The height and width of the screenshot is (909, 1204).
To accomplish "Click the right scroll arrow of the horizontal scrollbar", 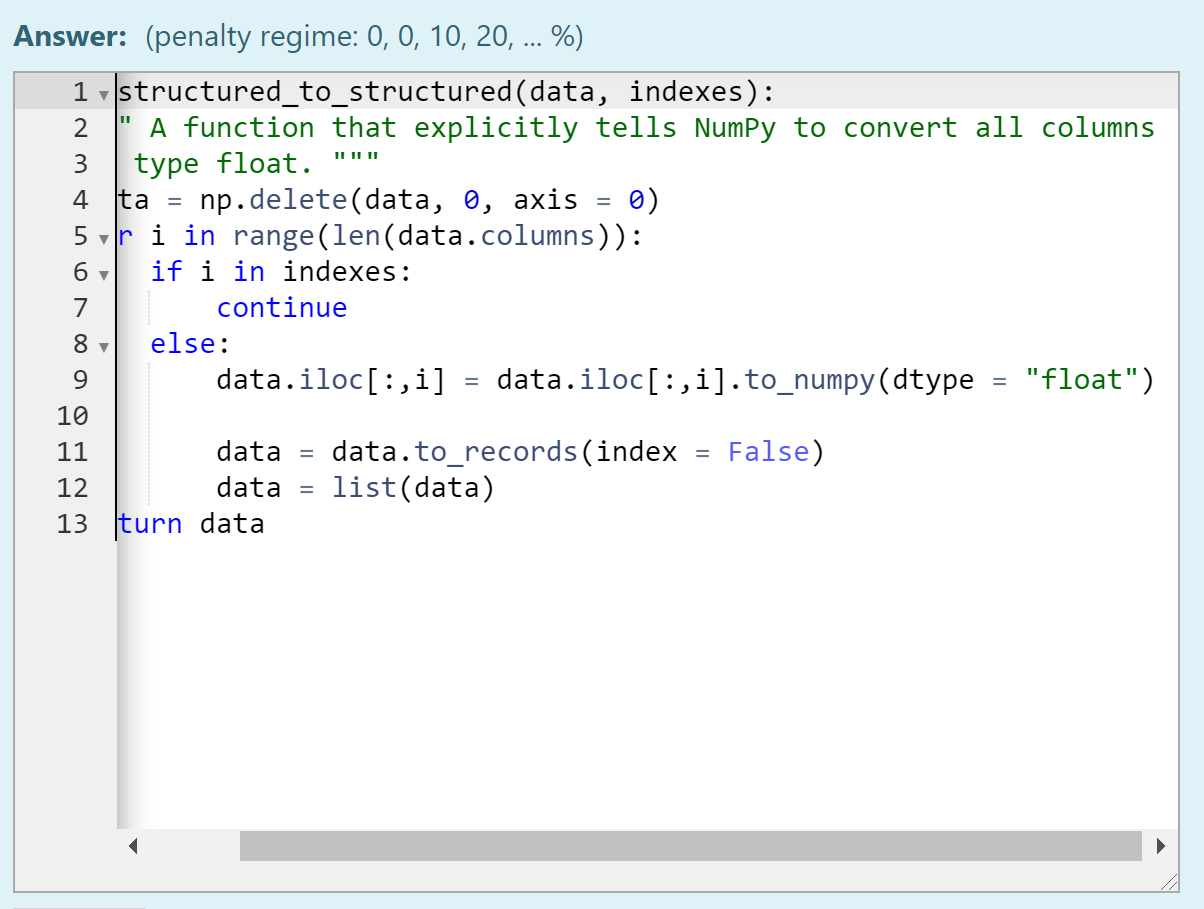I will (1161, 845).
